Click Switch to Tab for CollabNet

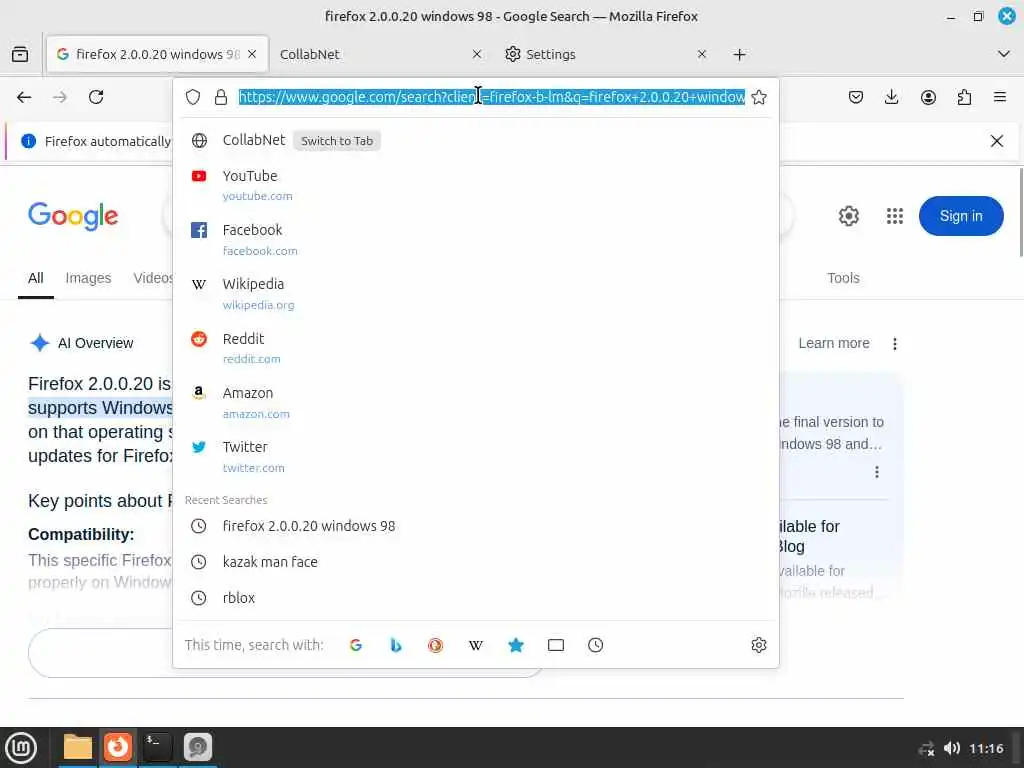(337, 141)
